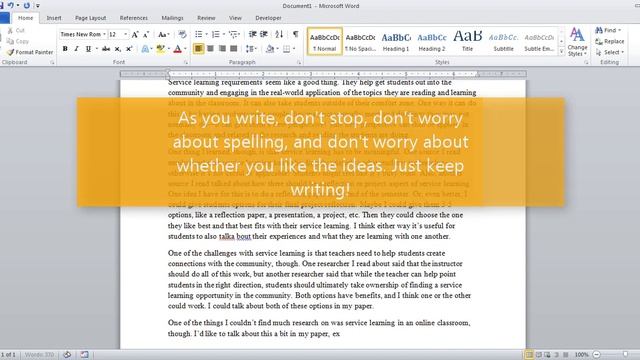Toggle show paragraph marks

coord(296,34)
